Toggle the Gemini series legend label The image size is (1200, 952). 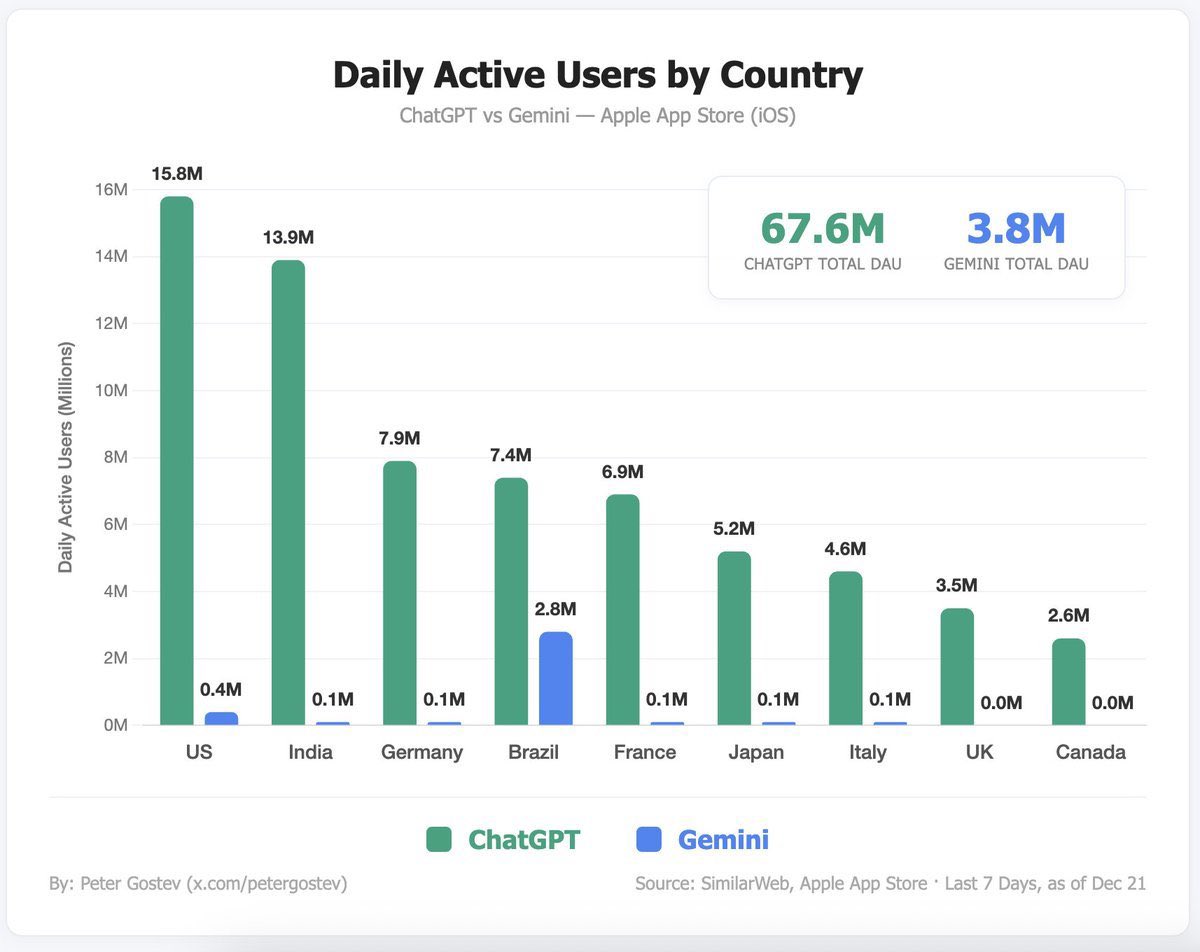(x=723, y=839)
